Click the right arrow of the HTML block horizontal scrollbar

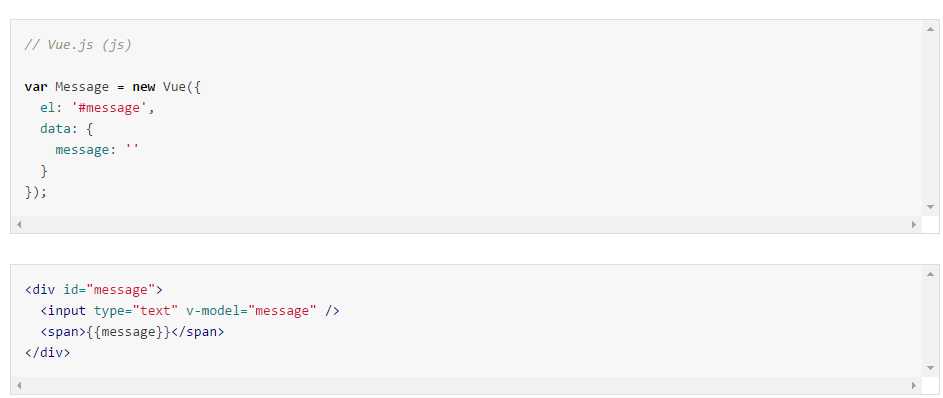pyautogui.click(x=914, y=385)
